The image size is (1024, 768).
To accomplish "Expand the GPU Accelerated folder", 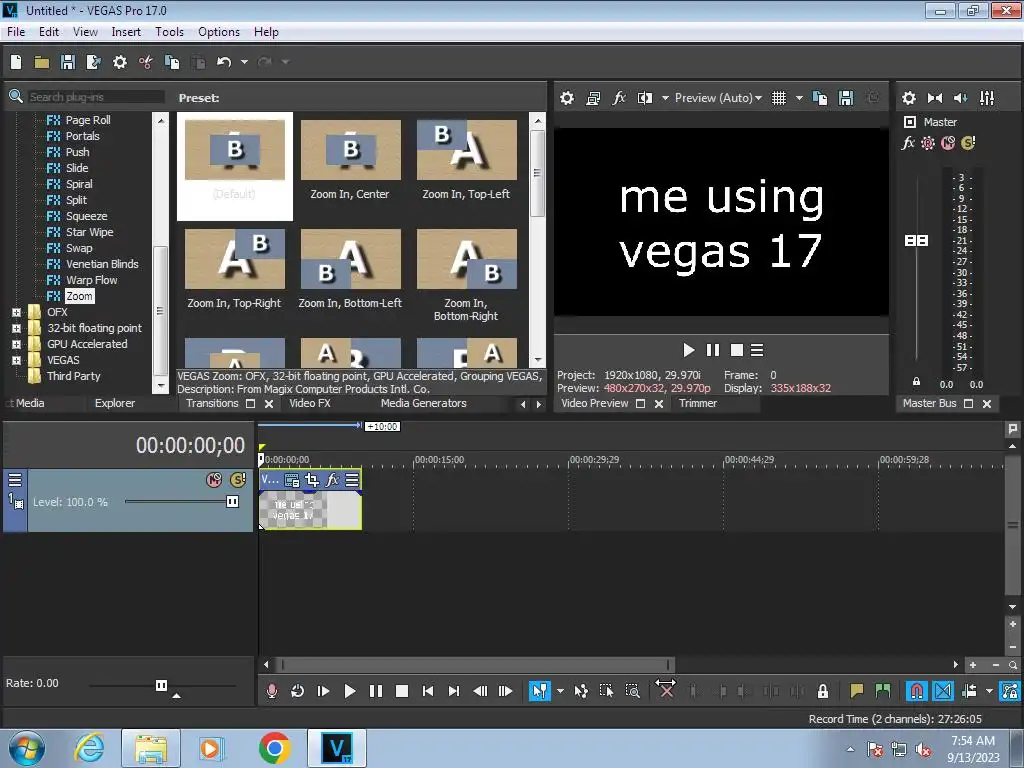I will tap(16, 344).
